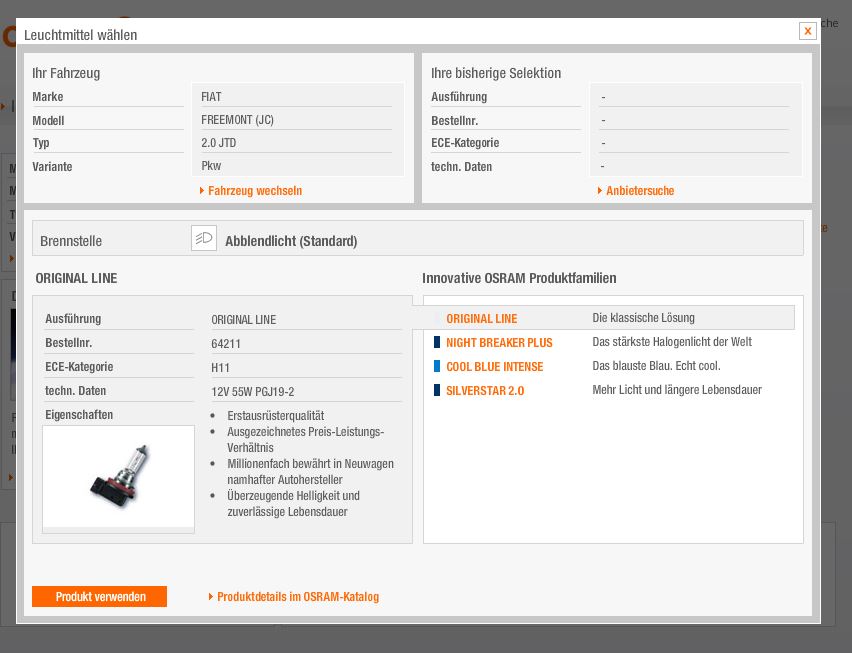Click the Ihre bisherige Selektion heading
The width and height of the screenshot is (852, 653).
[x=496, y=73]
